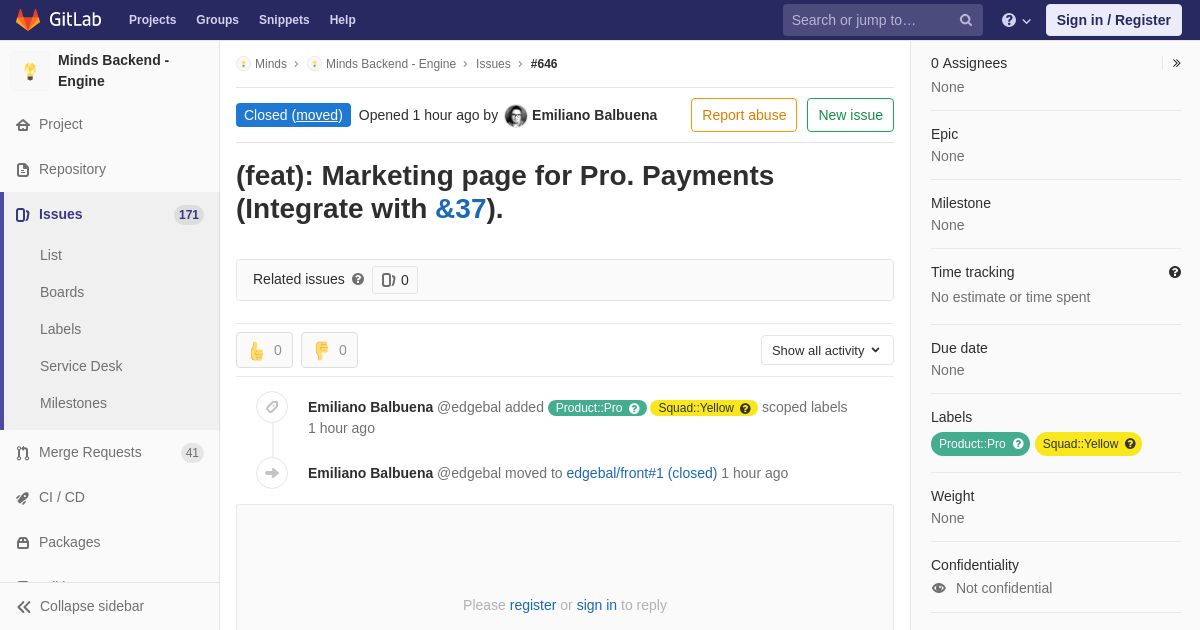Image resolution: width=1200 pixels, height=630 pixels.
Task: Click the Report abuse button
Action: tap(744, 115)
